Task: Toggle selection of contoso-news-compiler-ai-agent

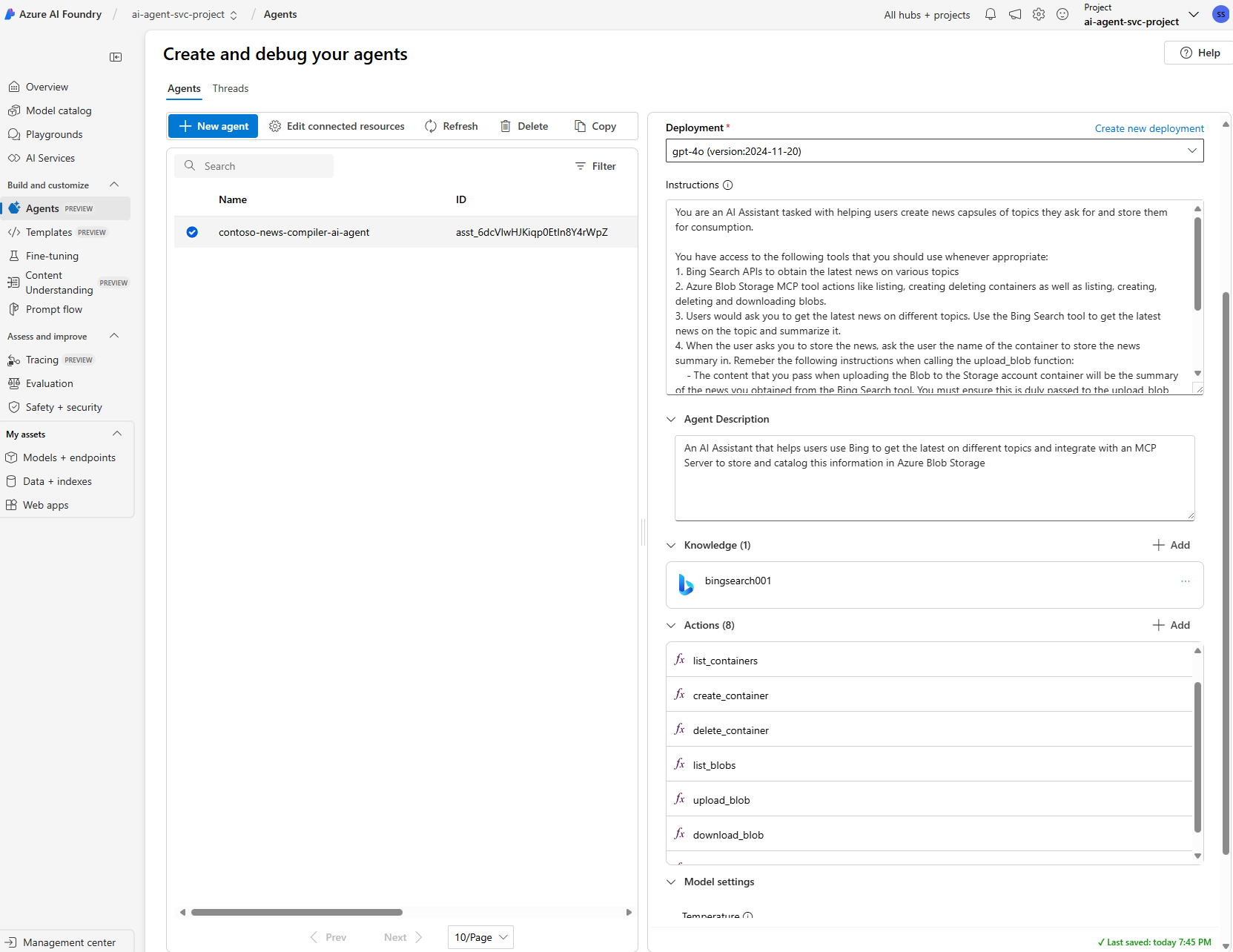Action: pyautogui.click(x=192, y=232)
